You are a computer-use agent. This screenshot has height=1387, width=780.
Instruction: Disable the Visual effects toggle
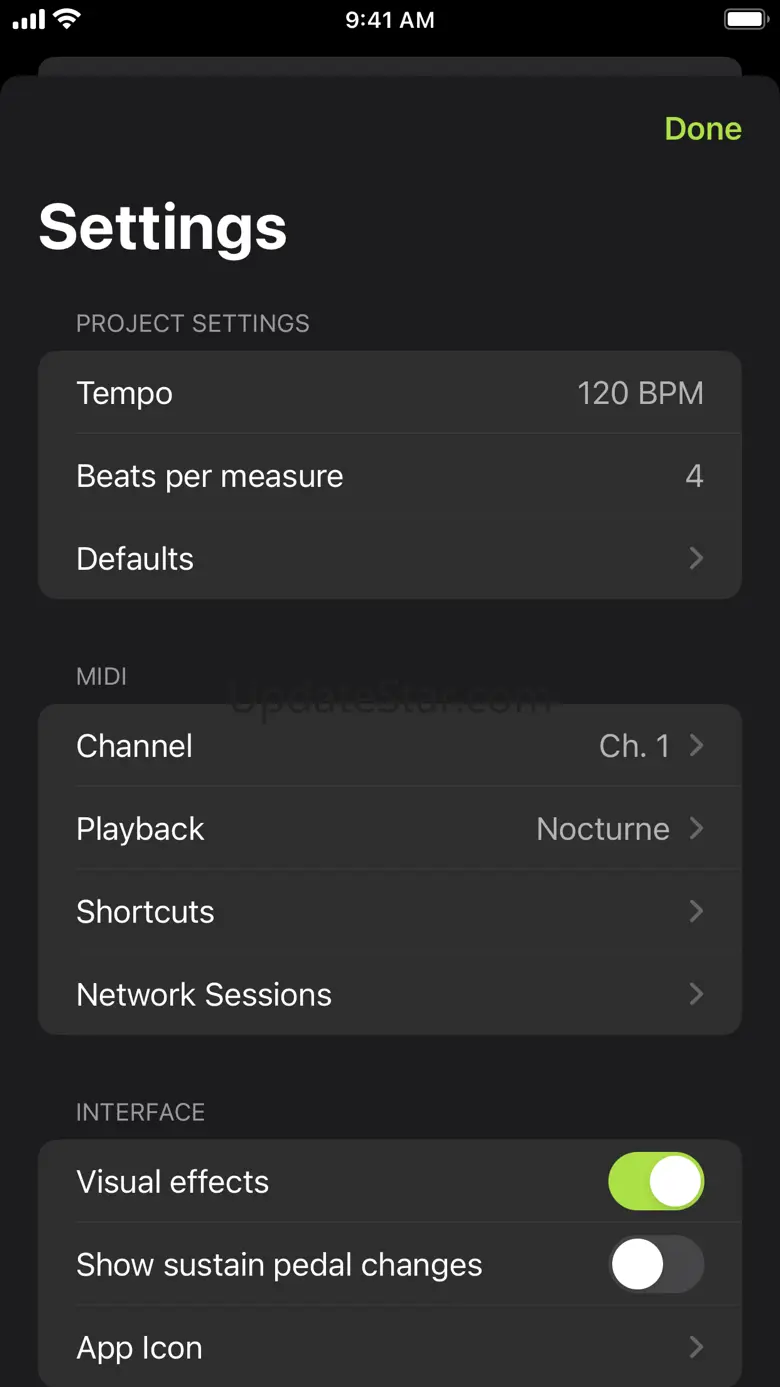click(x=656, y=1181)
